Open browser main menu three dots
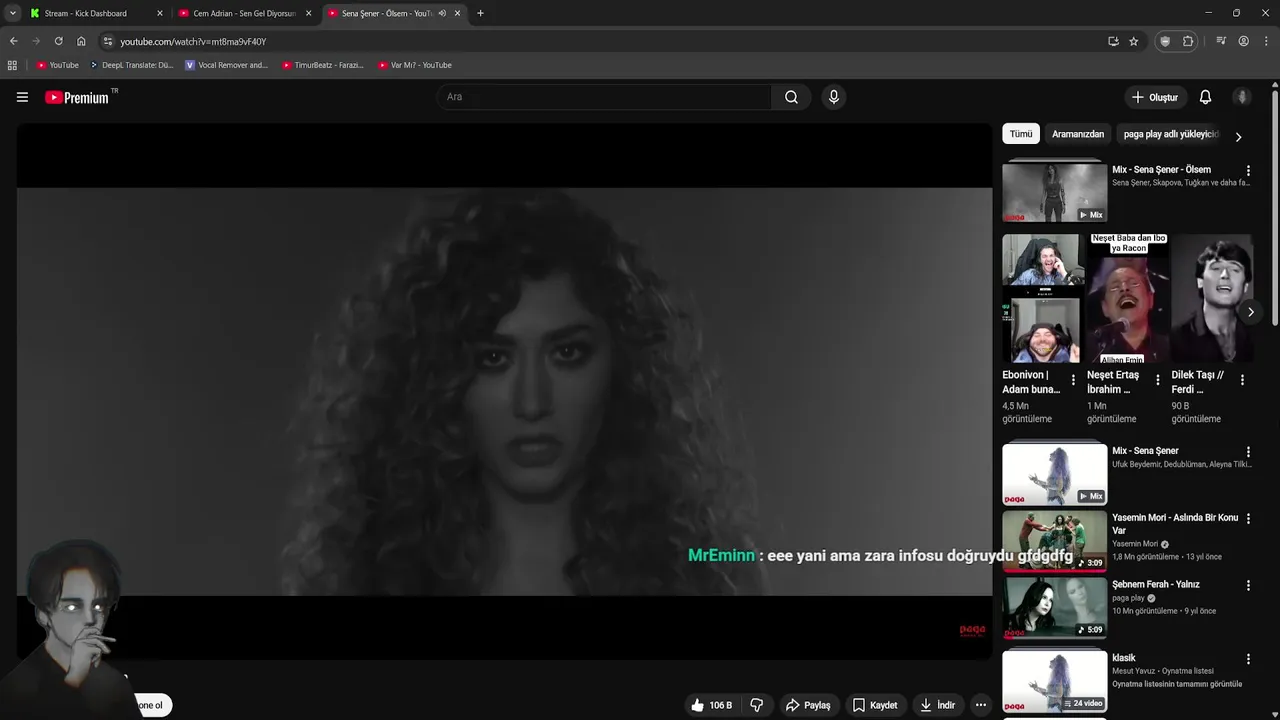The width and height of the screenshot is (1280, 720). tap(1267, 41)
